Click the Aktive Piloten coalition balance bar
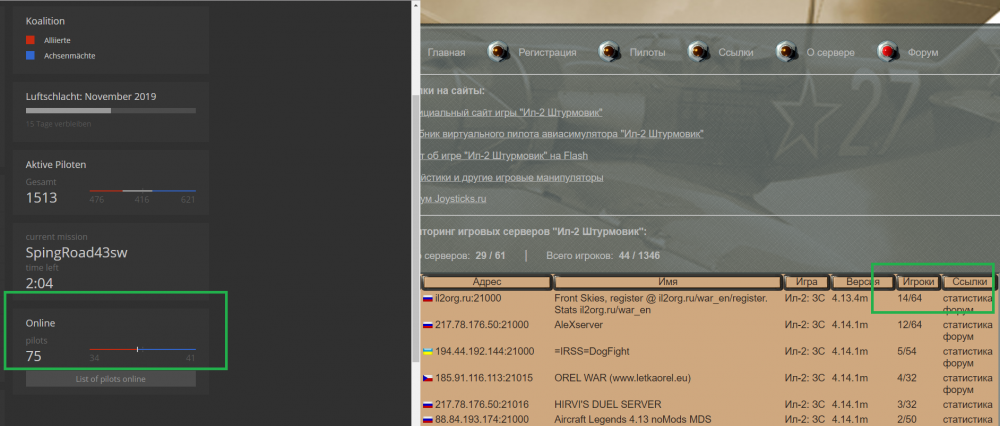The width and height of the screenshot is (1000, 426). click(142, 191)
